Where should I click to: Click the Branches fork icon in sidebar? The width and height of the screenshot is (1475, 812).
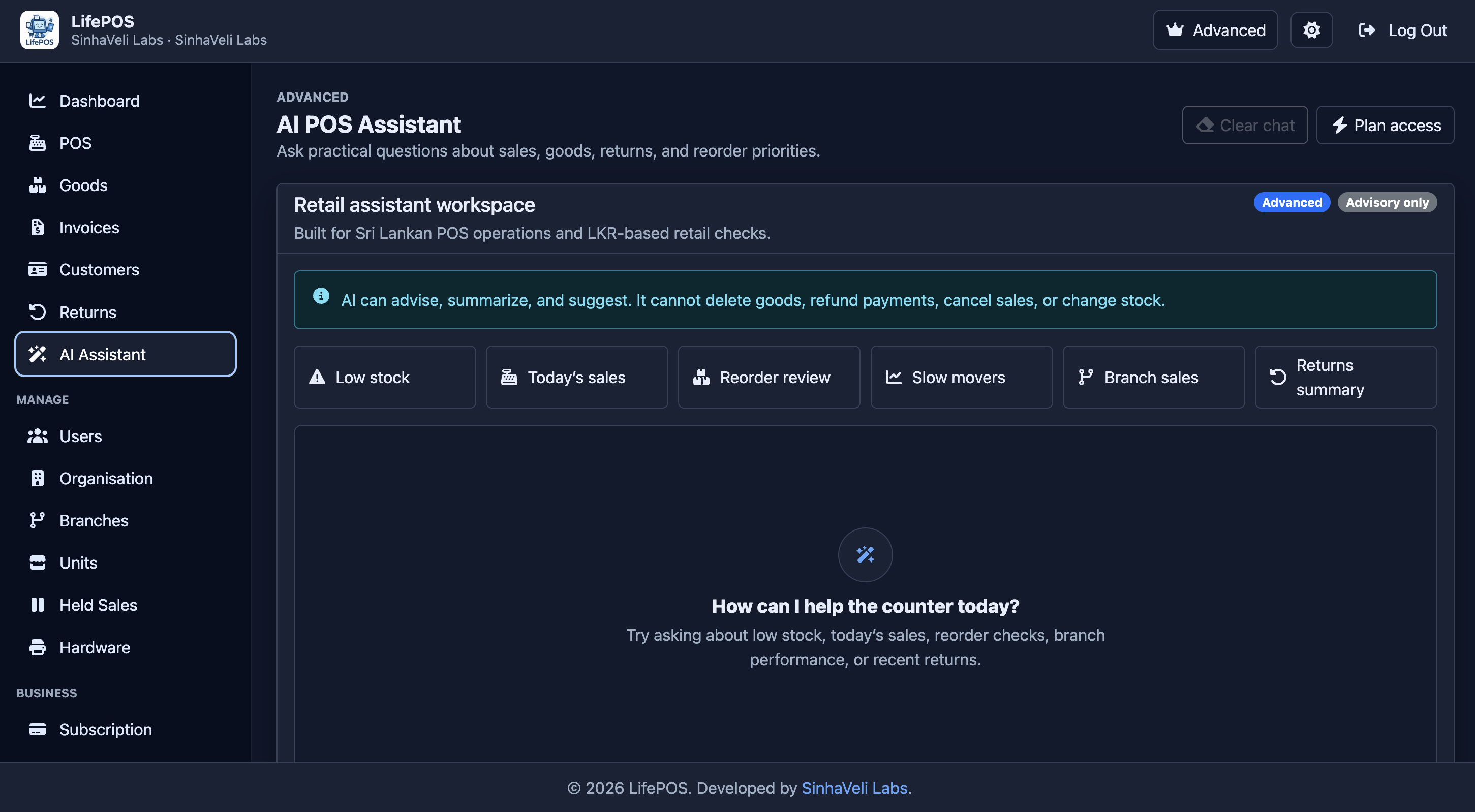click(x=37, y=520)
